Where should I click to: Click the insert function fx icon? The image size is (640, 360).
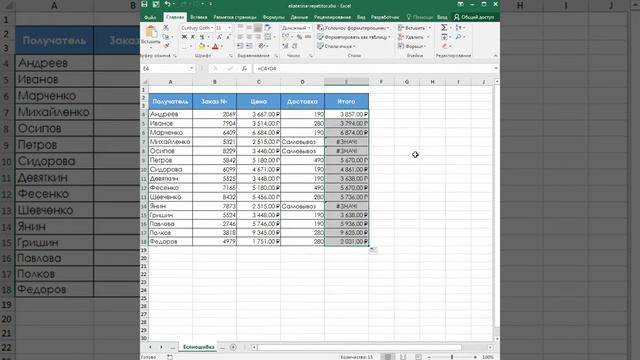pyautogui.click(x=244, y=69)
